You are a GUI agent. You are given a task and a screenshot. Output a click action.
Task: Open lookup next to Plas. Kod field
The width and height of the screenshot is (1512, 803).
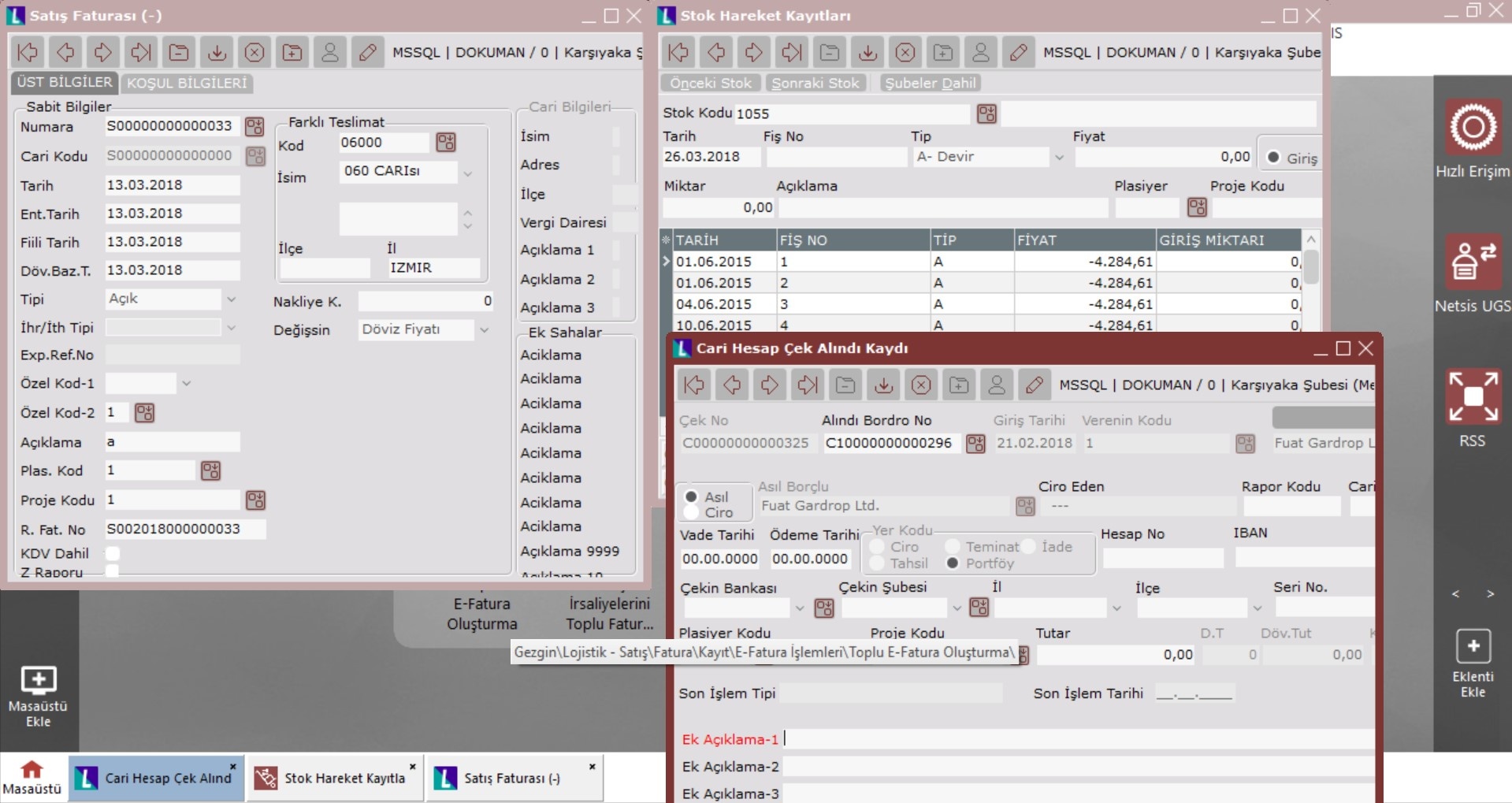coord(211,470)
